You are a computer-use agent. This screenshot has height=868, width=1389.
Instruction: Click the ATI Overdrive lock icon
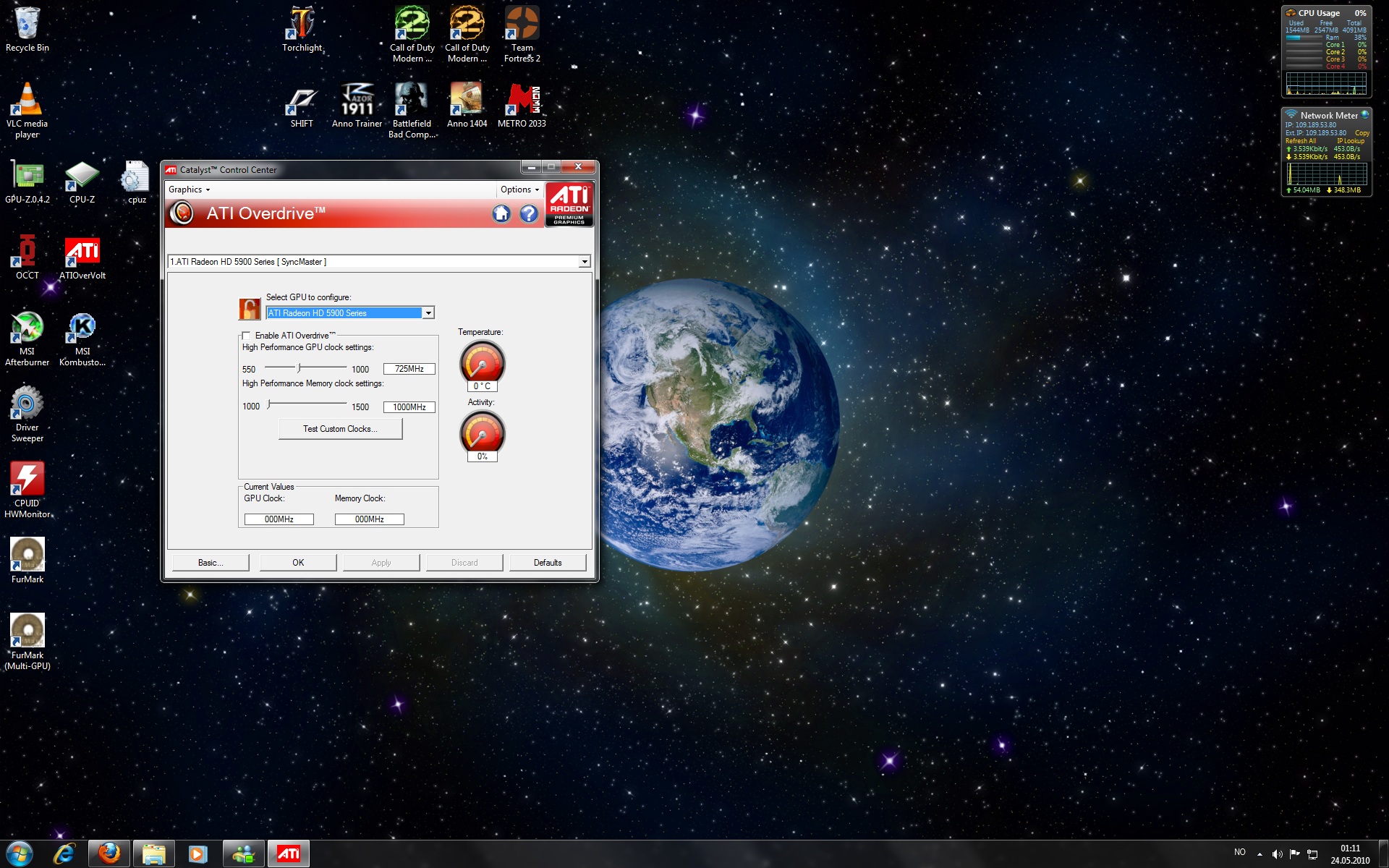[x=250, y=309]
